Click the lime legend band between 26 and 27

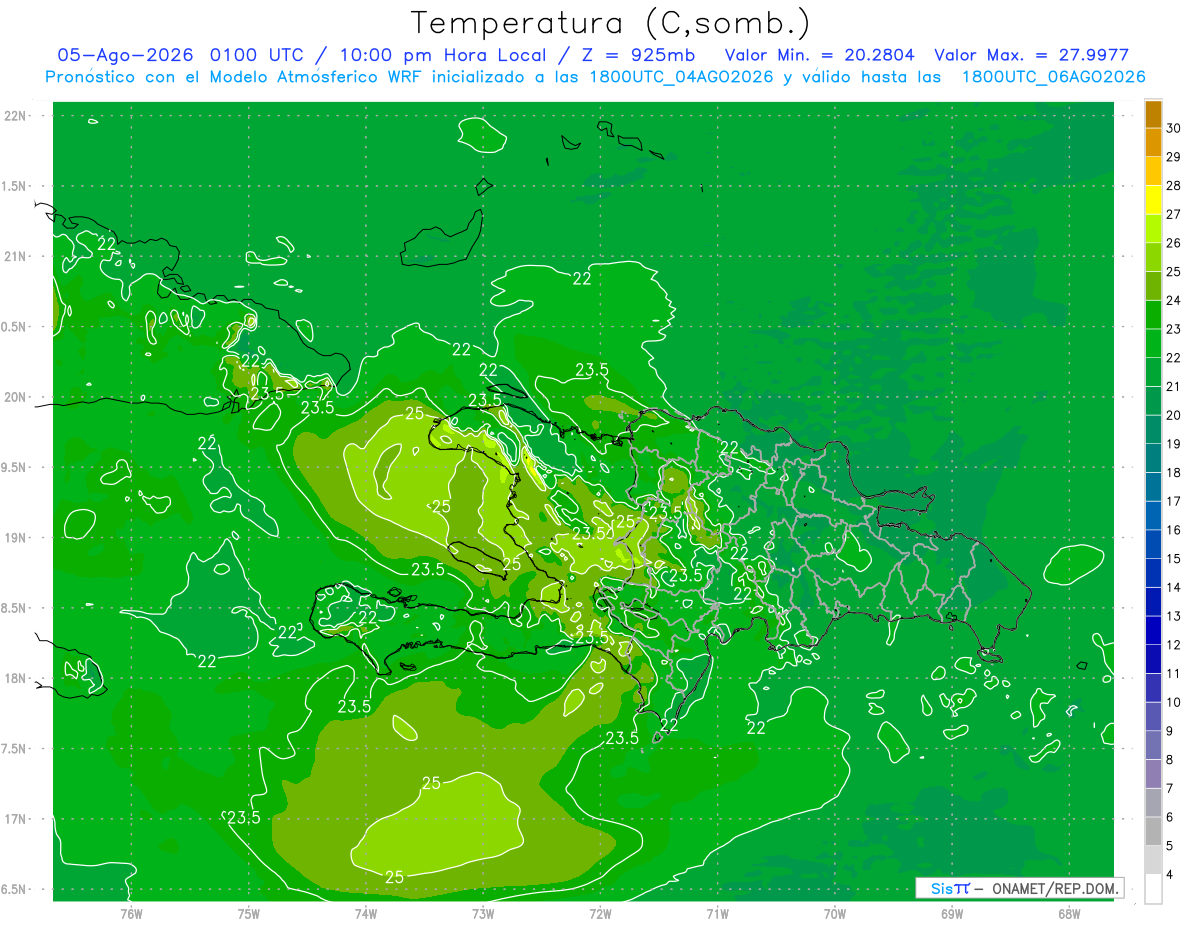(x=1153, y=229)
